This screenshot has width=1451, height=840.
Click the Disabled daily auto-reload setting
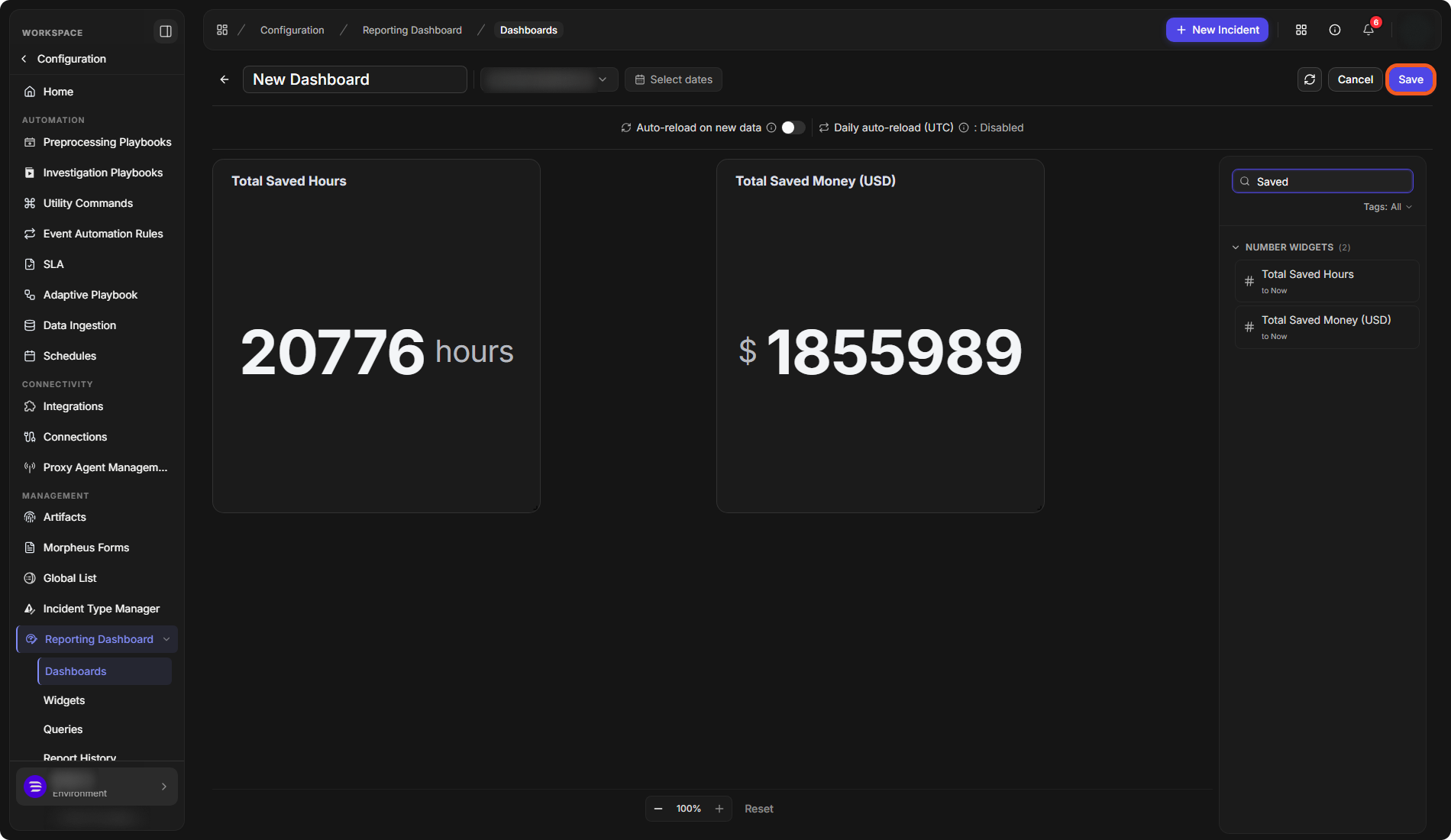coord(1002,128)
